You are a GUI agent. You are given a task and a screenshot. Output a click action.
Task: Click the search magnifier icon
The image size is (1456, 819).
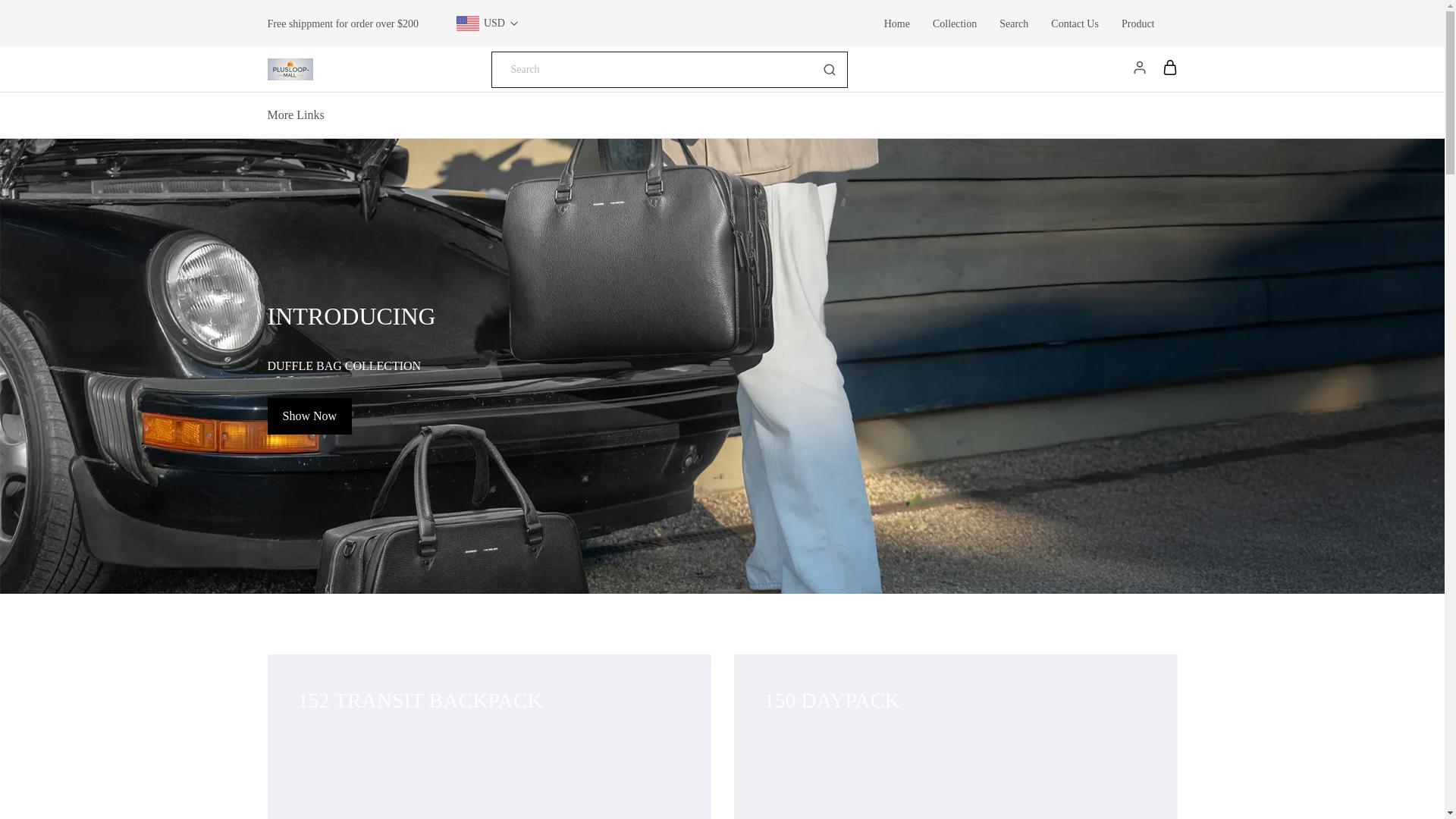point(829,70)
